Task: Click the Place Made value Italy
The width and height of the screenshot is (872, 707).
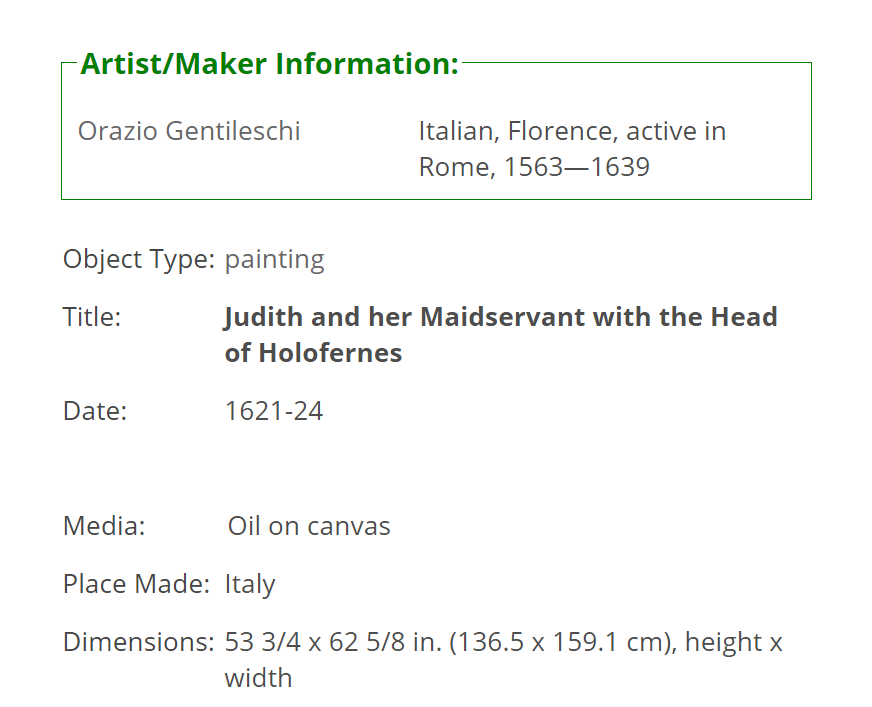Action: (x=250, y=584)
